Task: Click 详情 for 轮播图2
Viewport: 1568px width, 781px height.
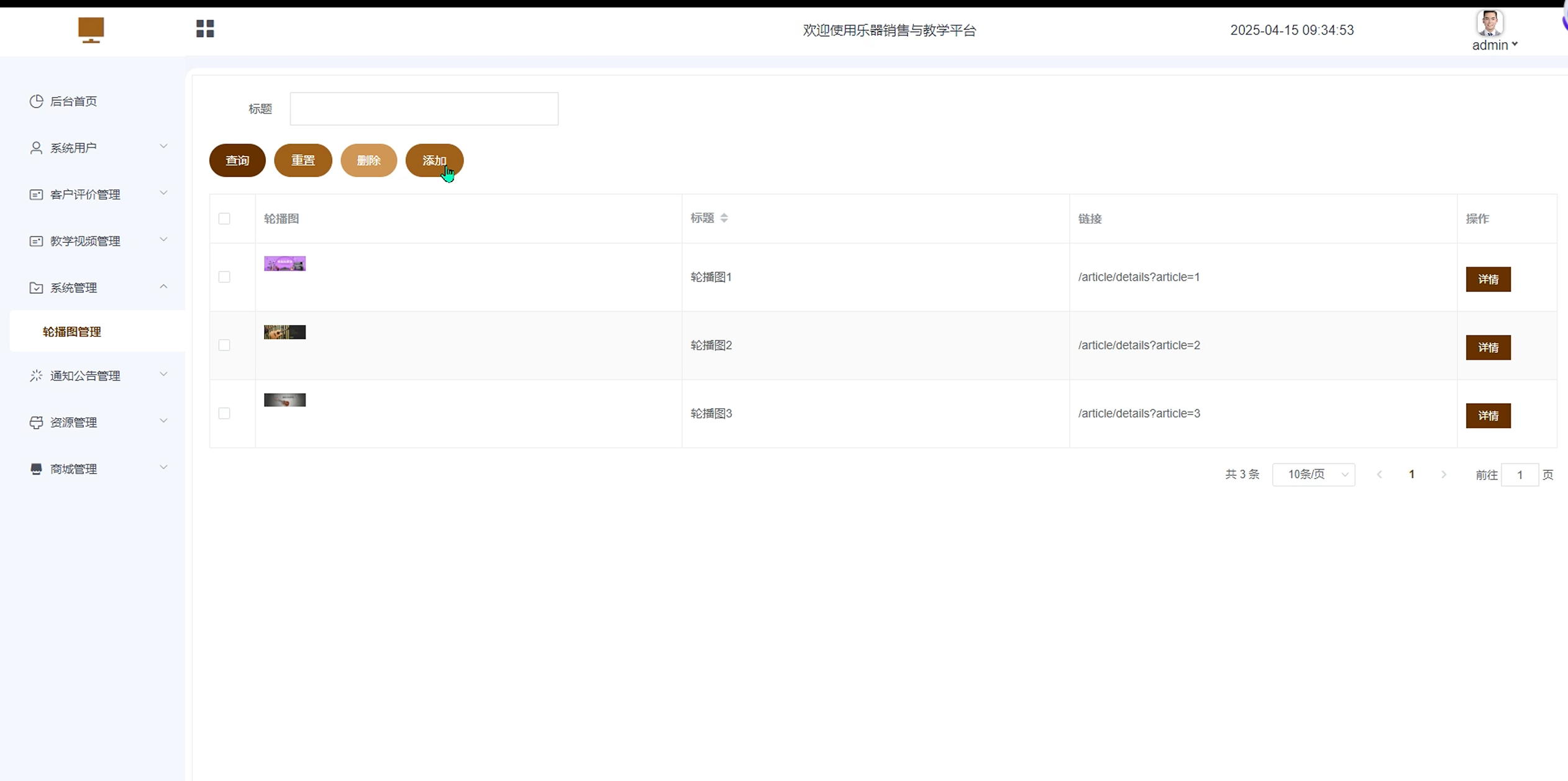Action: pos(1488,347)
